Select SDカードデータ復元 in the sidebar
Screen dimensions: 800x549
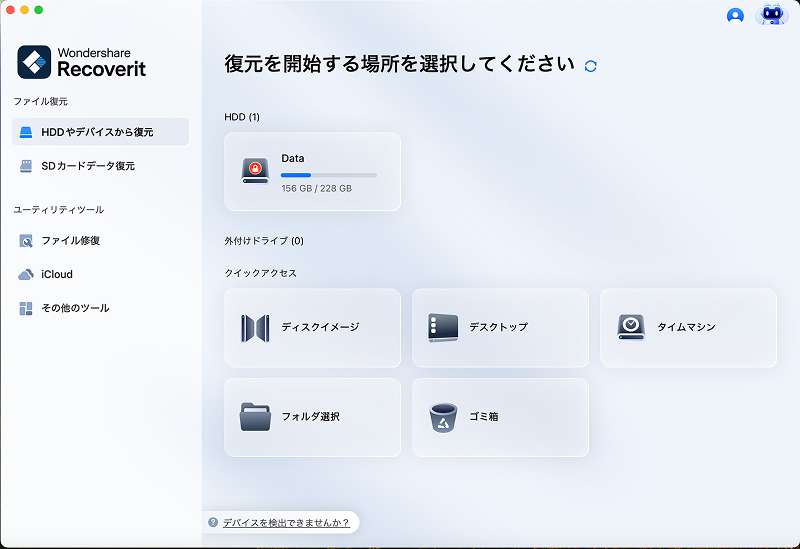(88, 166)
